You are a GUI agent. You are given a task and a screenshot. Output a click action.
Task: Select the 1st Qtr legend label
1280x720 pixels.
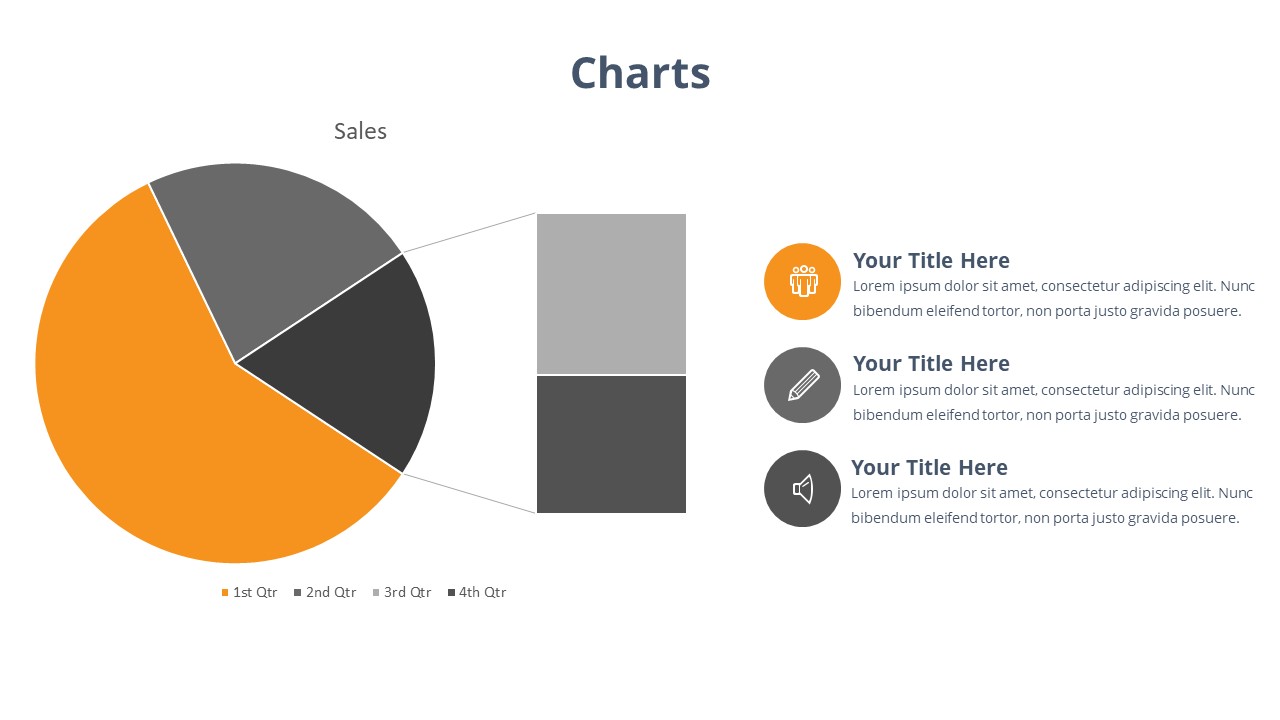tap(255, 592)
